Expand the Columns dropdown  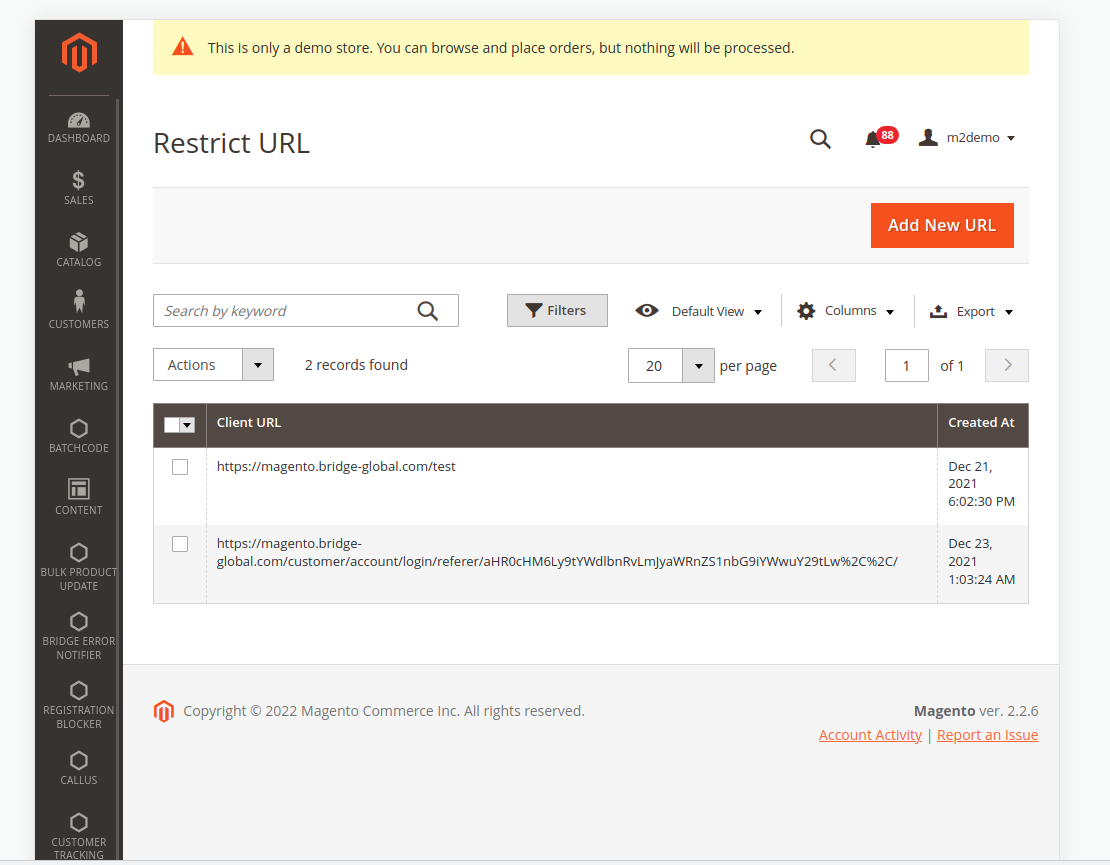click(x=846, y=311)
